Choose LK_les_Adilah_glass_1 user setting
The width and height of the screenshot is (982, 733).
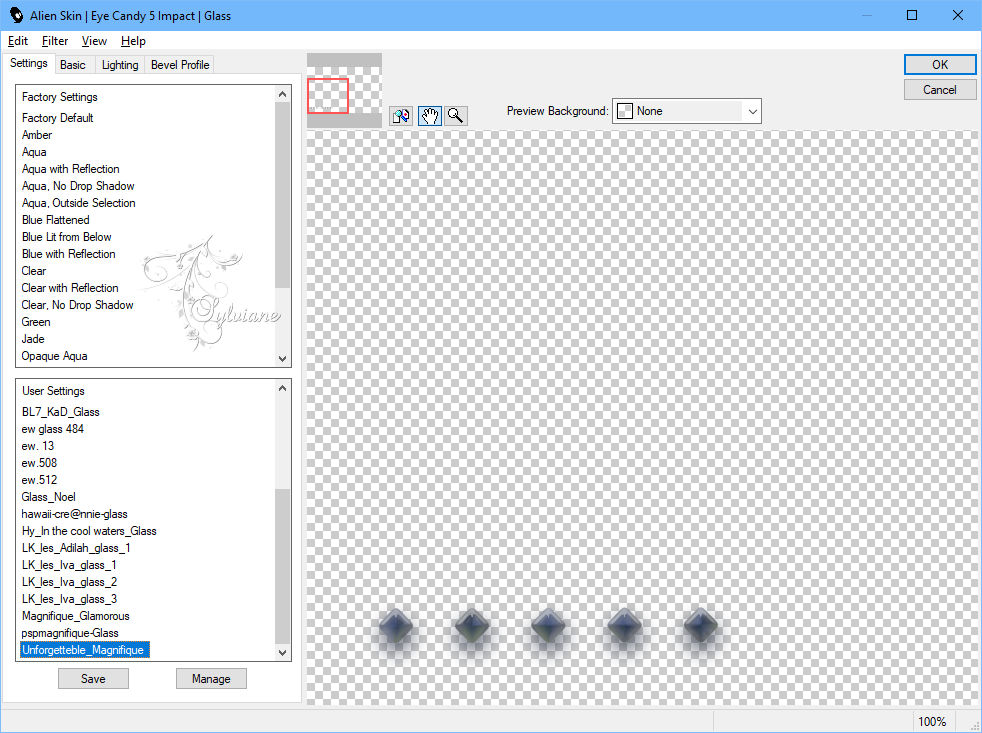tap(76, 547)
